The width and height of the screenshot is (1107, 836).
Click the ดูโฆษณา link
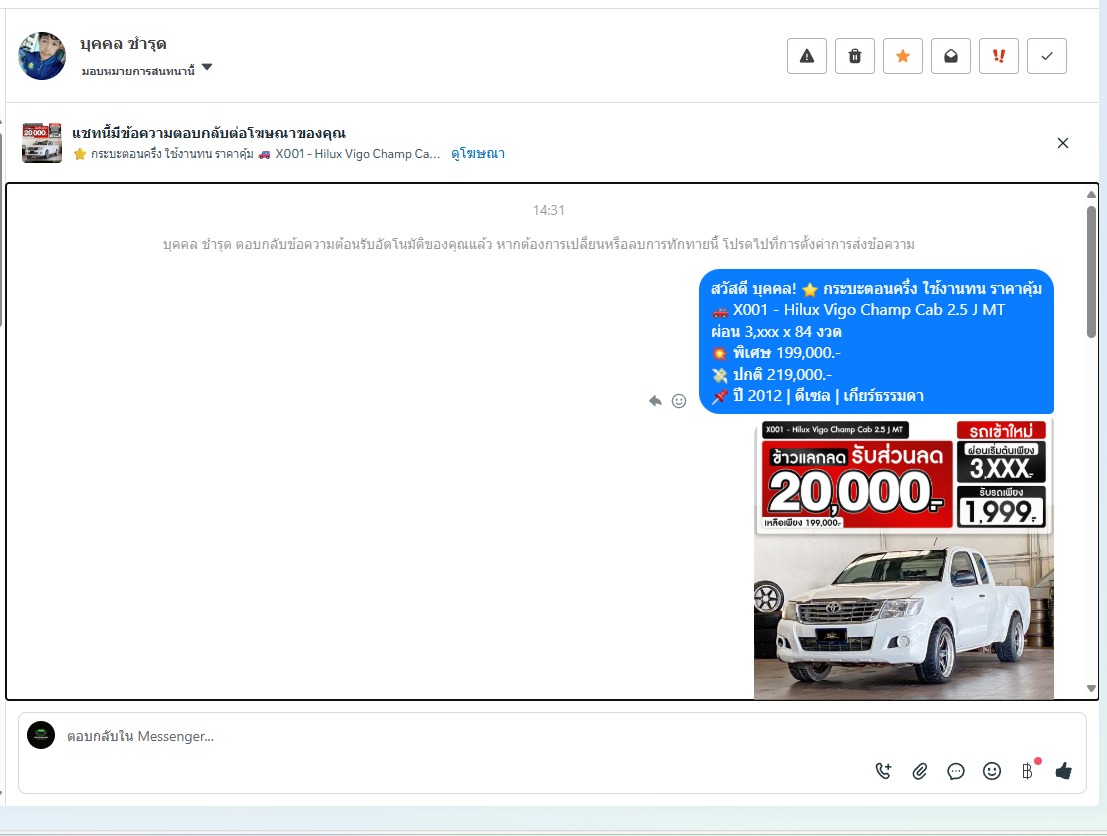pyautogui.click(x=478, y=153)
